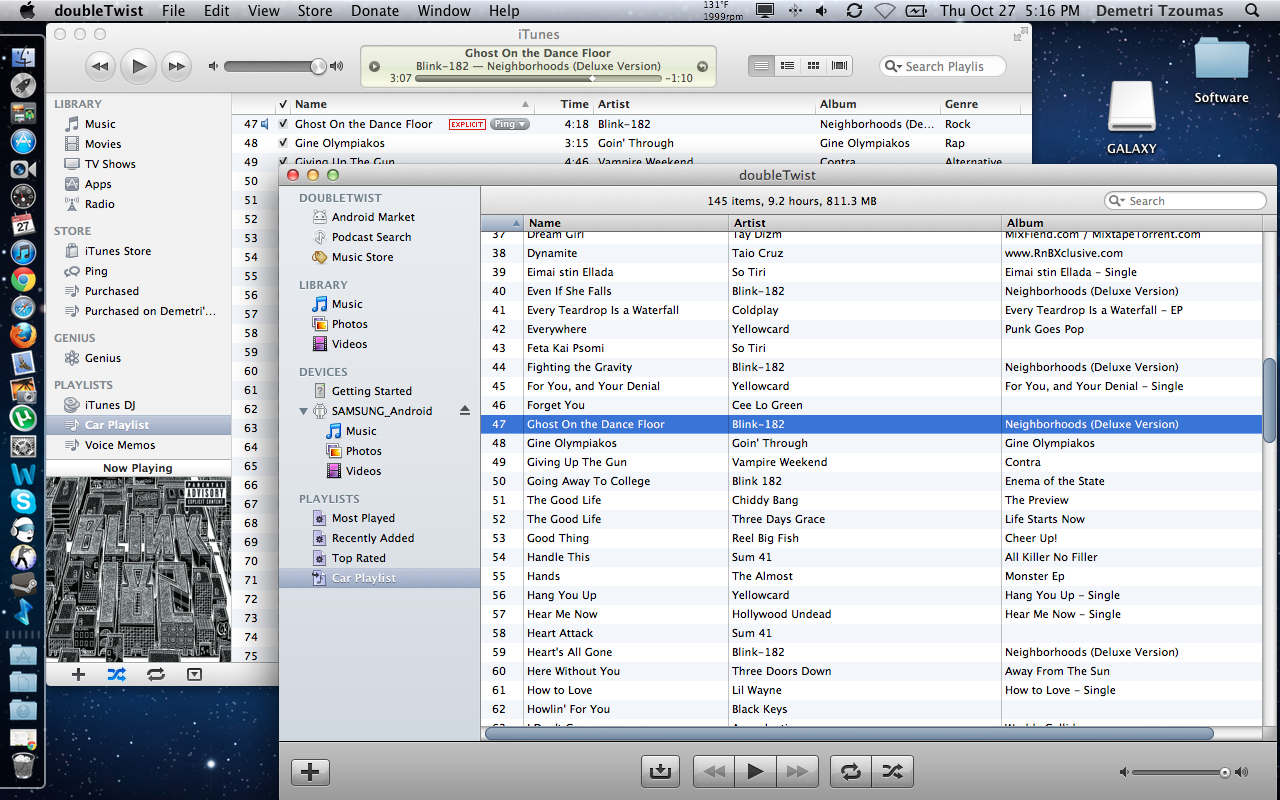Uncheck Gine Olympiakos checkbox in iTunes
This screenshot has height=800, width=1280.
pyautogui.click(x=283, y=143)
